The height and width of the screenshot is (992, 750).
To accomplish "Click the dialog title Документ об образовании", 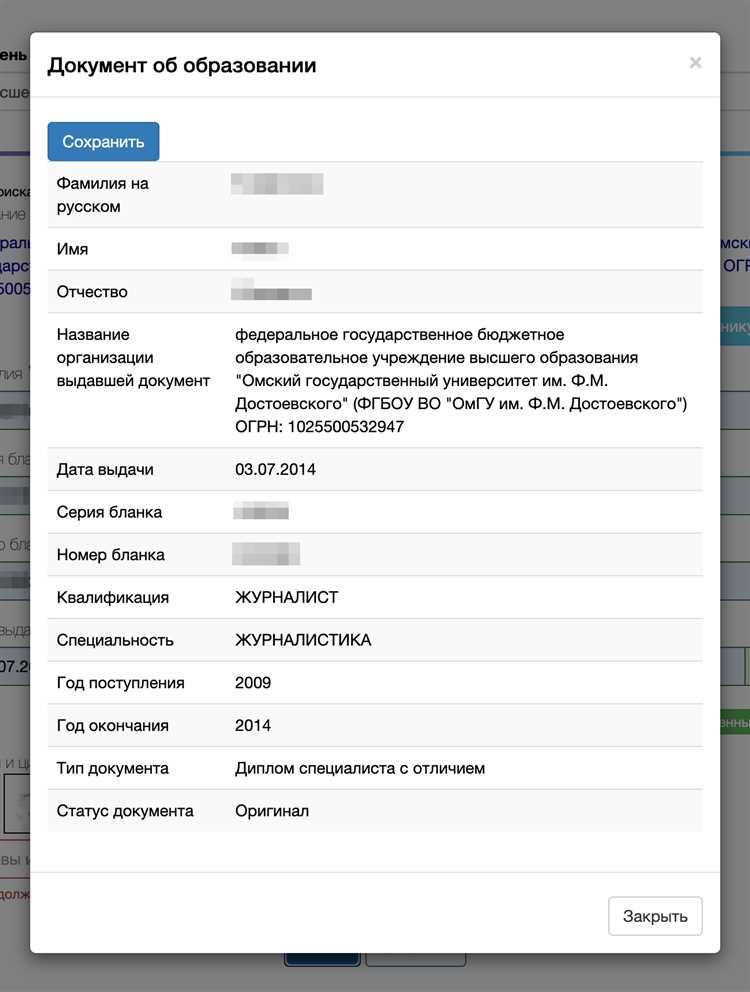I will [x=180, y=64].
